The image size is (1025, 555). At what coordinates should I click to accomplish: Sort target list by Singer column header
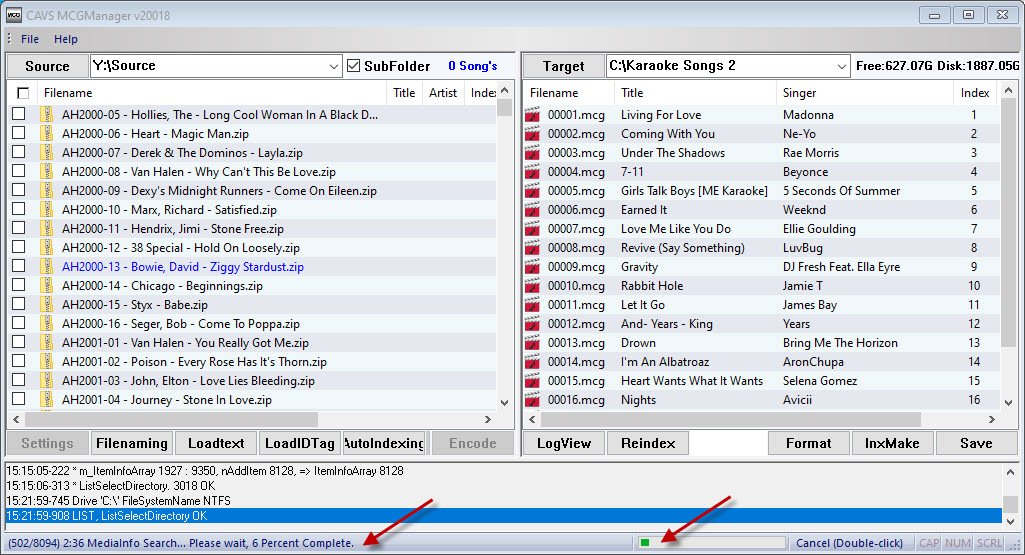point(864,93)
